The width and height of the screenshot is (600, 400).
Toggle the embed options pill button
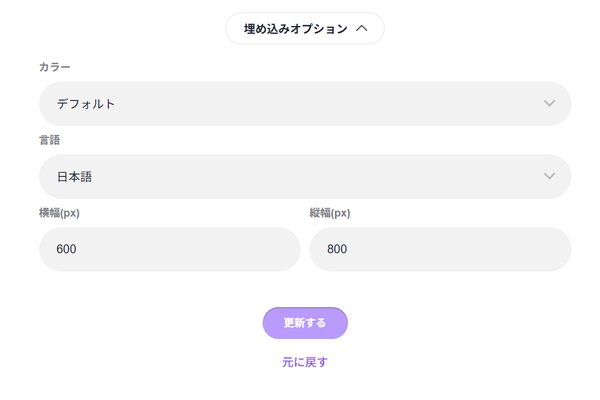[x=305, y=29]
